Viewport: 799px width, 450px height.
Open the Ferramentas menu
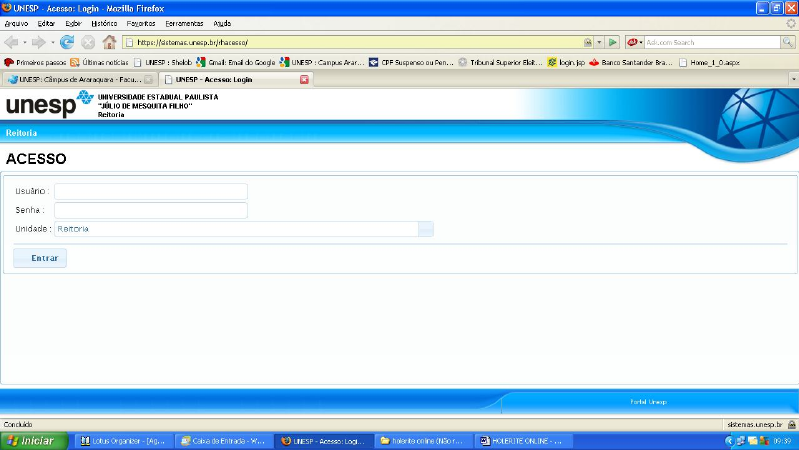pos(185,23)
